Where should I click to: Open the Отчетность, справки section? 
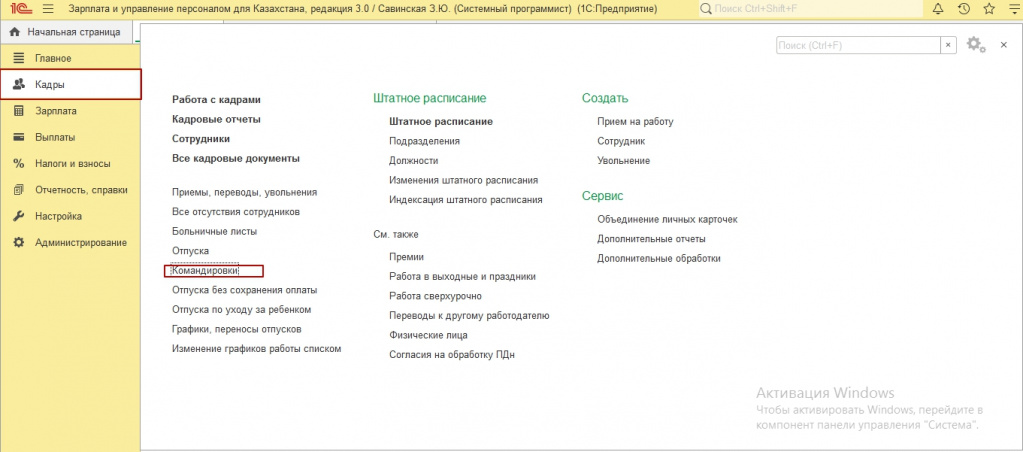pos(70,190)
